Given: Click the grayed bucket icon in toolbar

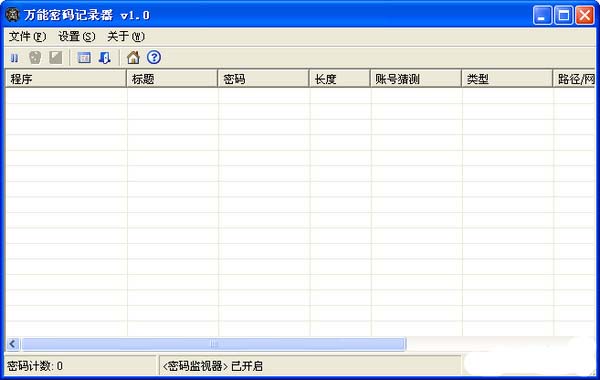Looking at the screenshot, I should pos(35,58).
